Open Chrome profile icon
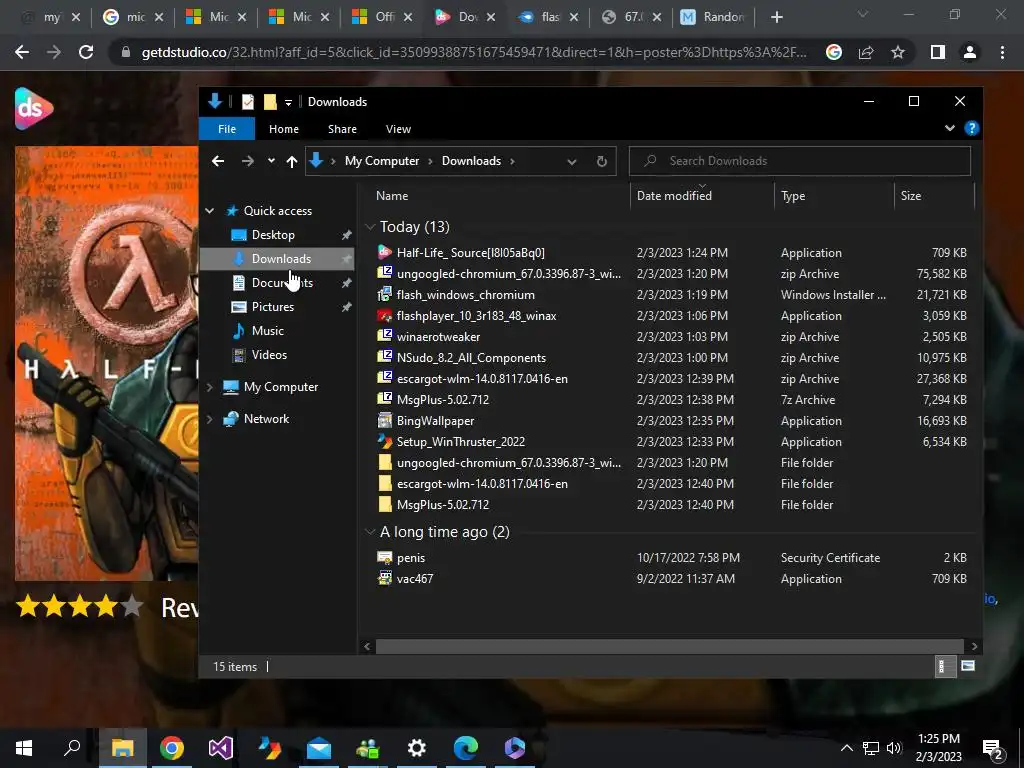 [970, 52]
